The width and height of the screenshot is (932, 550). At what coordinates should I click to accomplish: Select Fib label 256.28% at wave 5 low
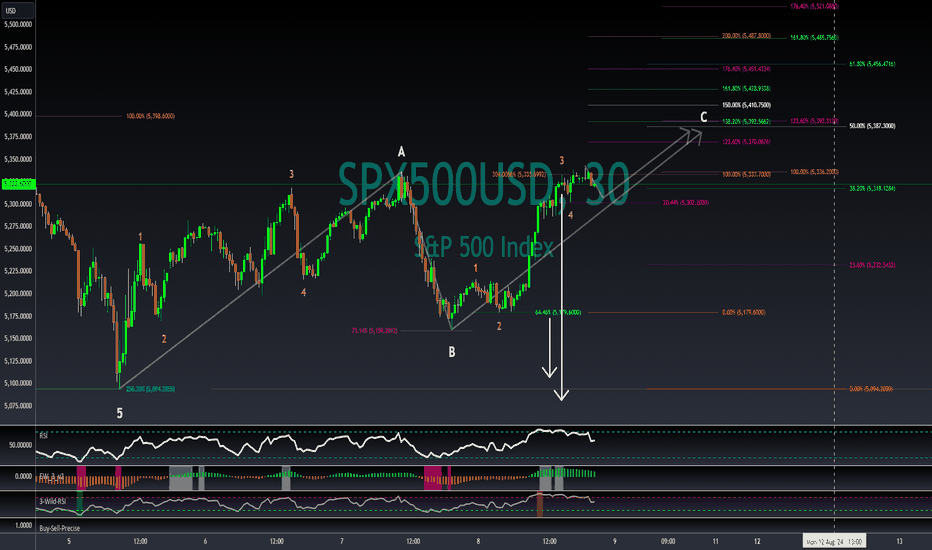click(x=150, y=389)
